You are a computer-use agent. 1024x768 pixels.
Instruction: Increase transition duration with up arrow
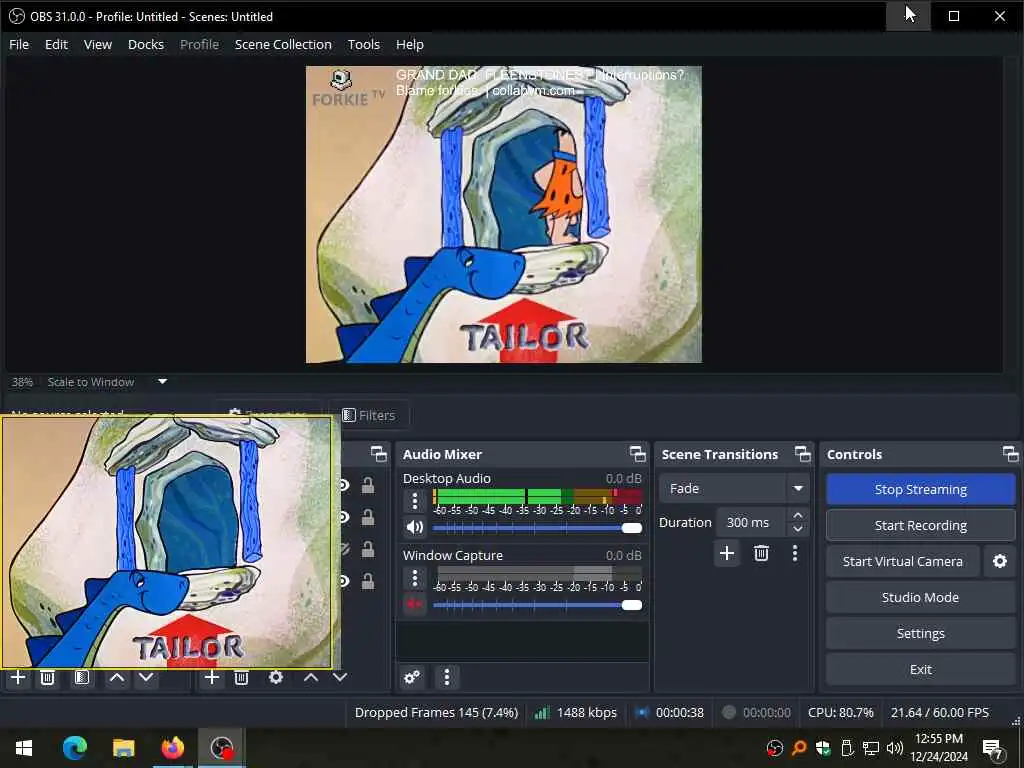(x=798, y=515)
